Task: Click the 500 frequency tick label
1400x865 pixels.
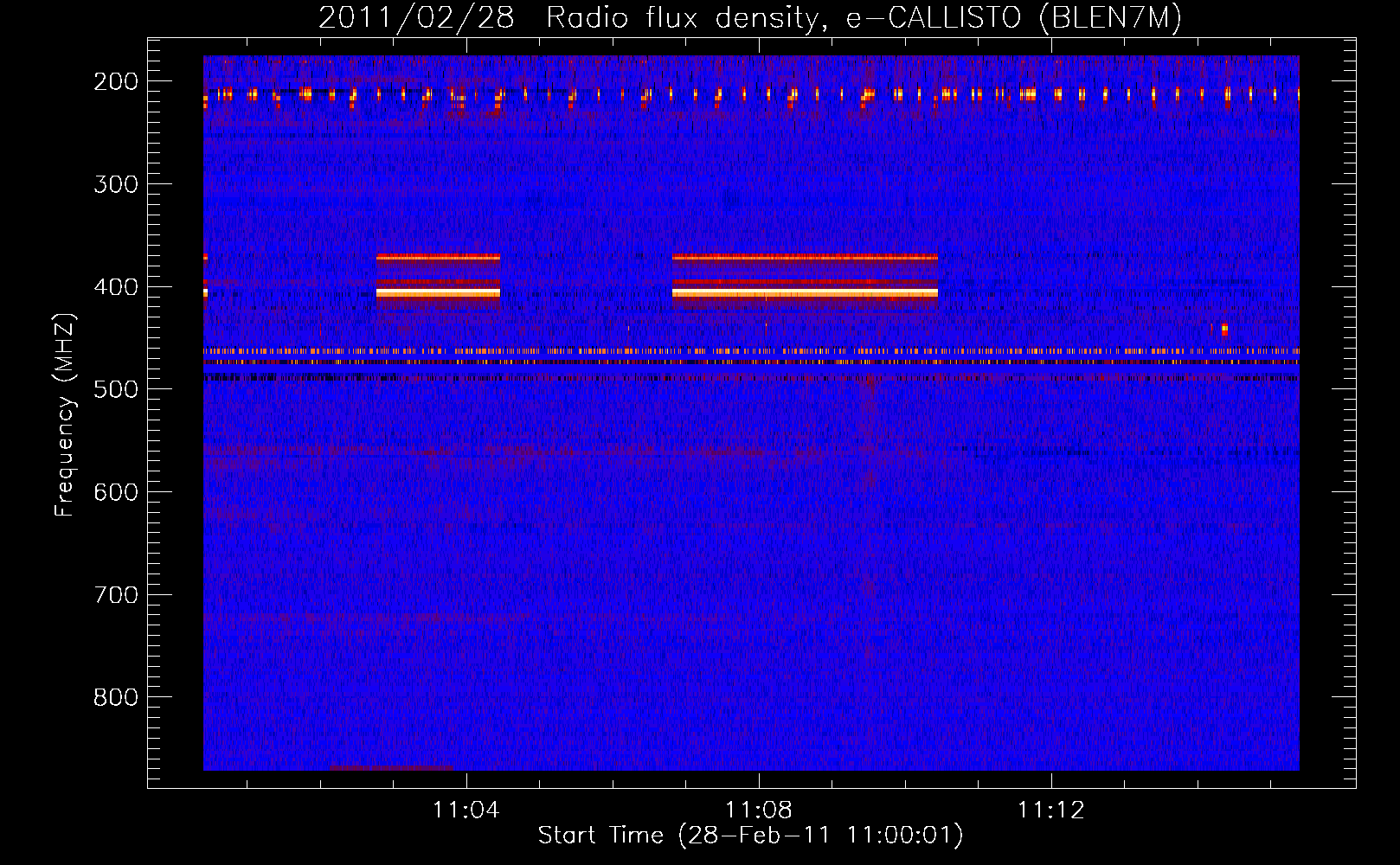Action: 116,389
